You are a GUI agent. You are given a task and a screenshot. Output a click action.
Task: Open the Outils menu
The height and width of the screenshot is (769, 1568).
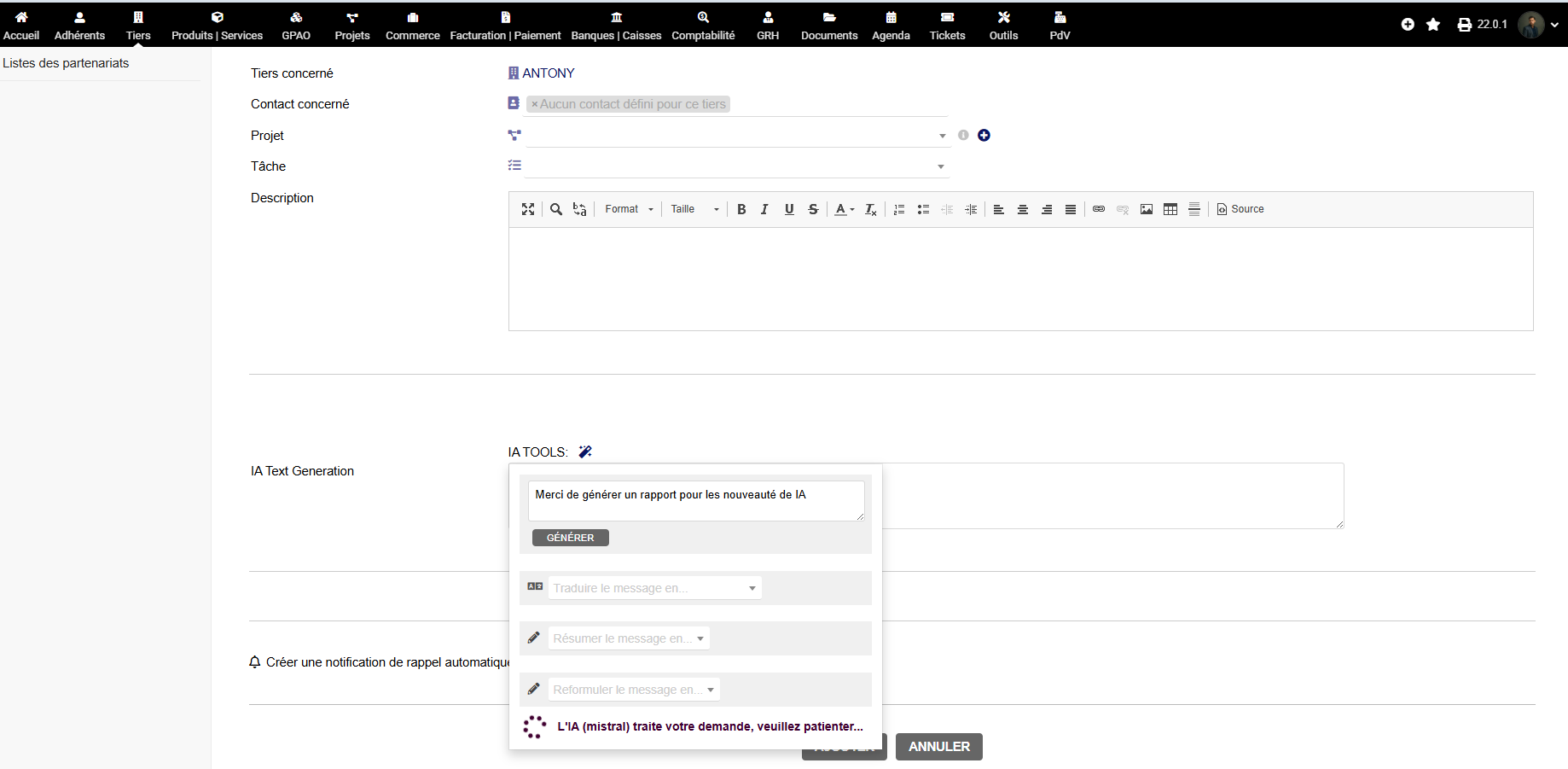pyautogui.click(x=1003, y=26)
